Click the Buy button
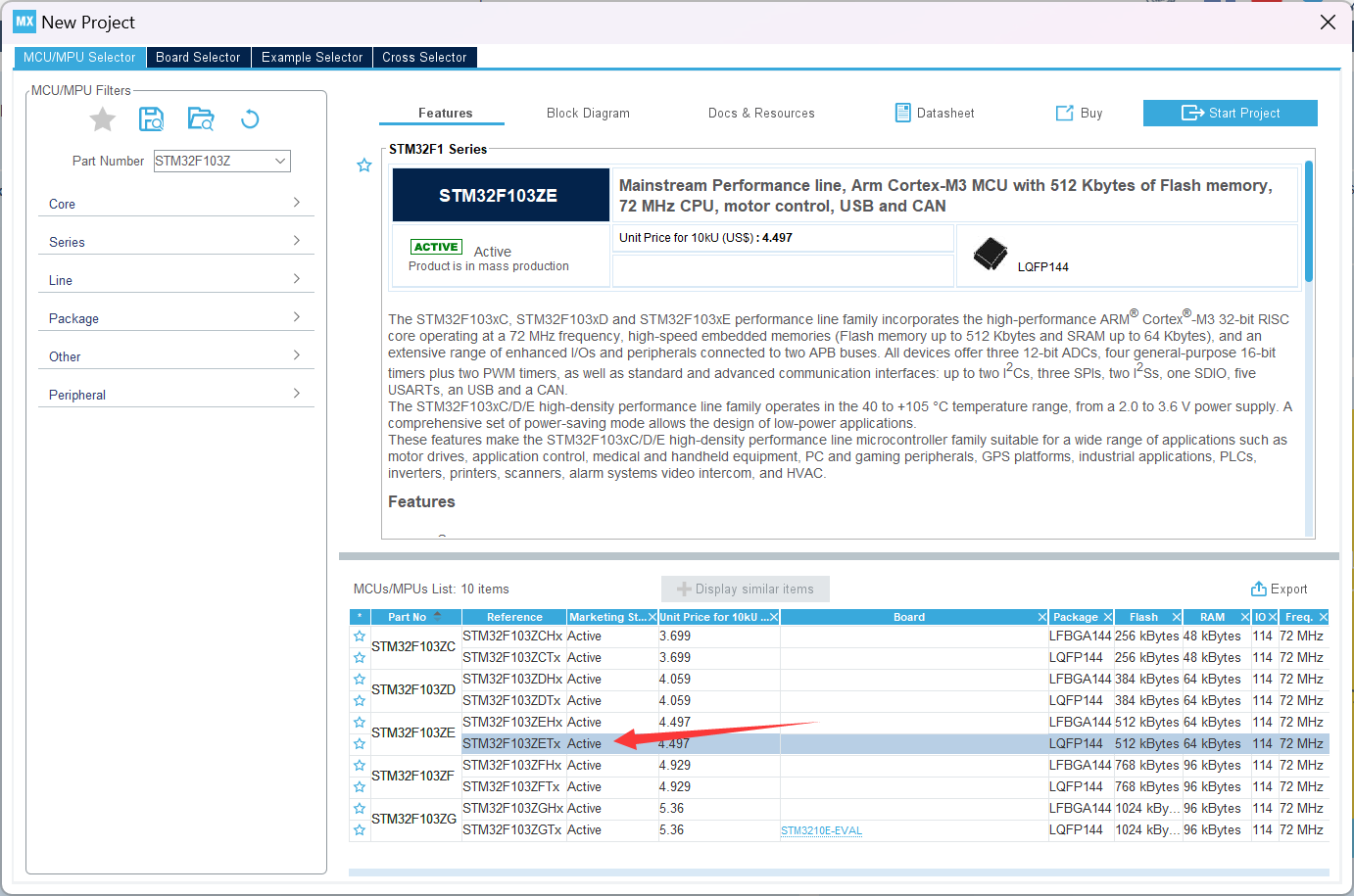The height and width of the screenshot is (896, 1354). pyautogui.click(x=1079, y=114)
